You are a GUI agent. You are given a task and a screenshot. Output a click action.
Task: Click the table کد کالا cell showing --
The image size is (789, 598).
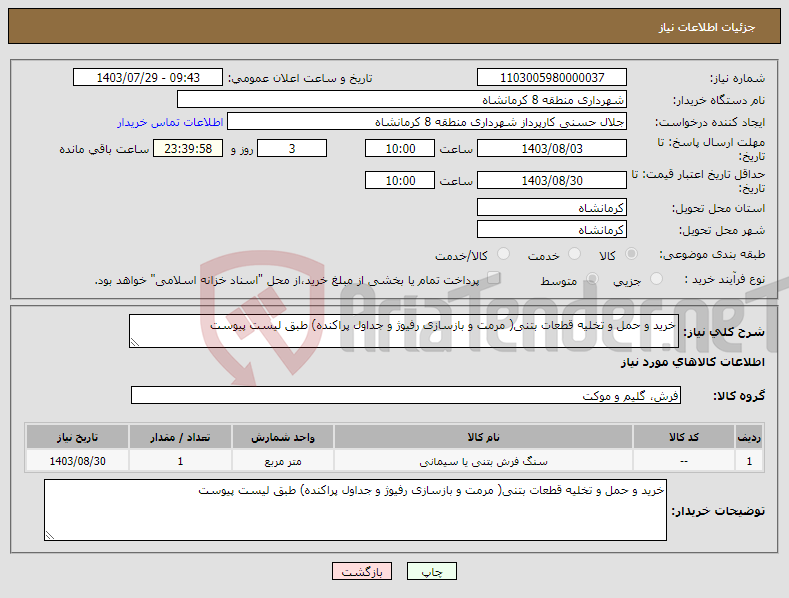click(x=683, y=461)
